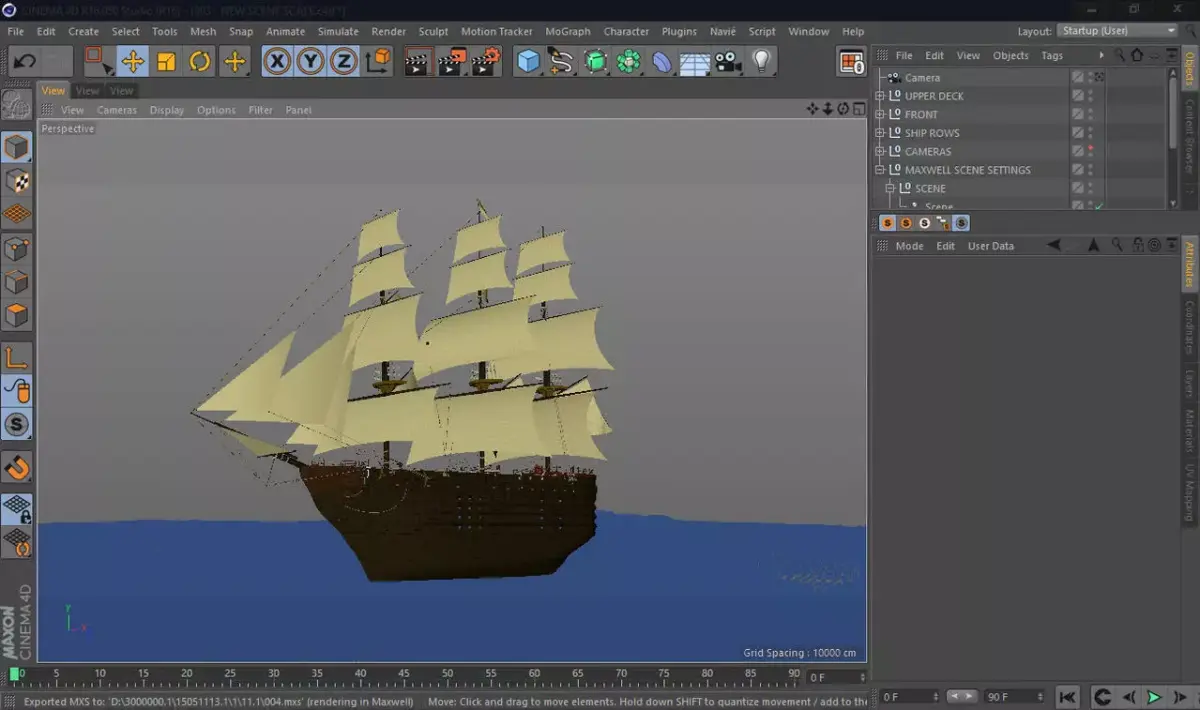Switch to the Attributes side tab

(x=1190, y=265)
